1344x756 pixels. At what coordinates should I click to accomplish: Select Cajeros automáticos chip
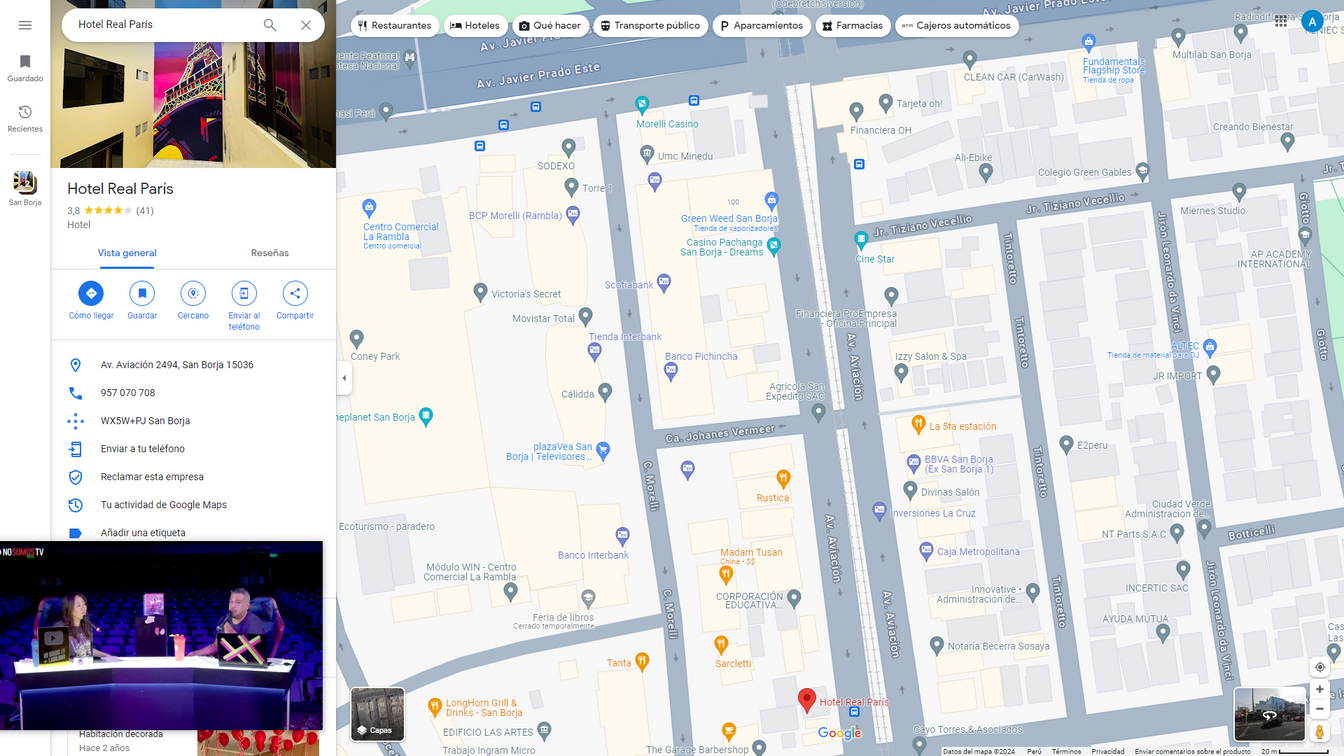pos(956,25)
